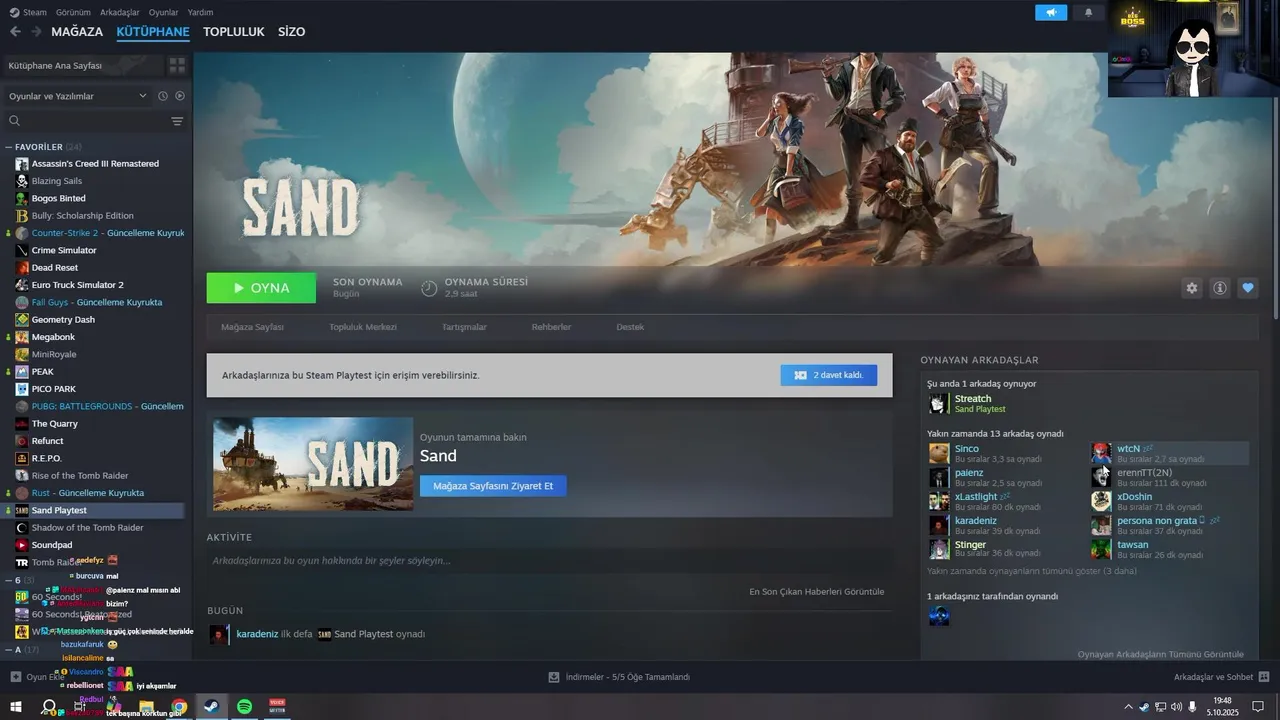Go to the TOPLULUK tab

click(x=233, y=32)
